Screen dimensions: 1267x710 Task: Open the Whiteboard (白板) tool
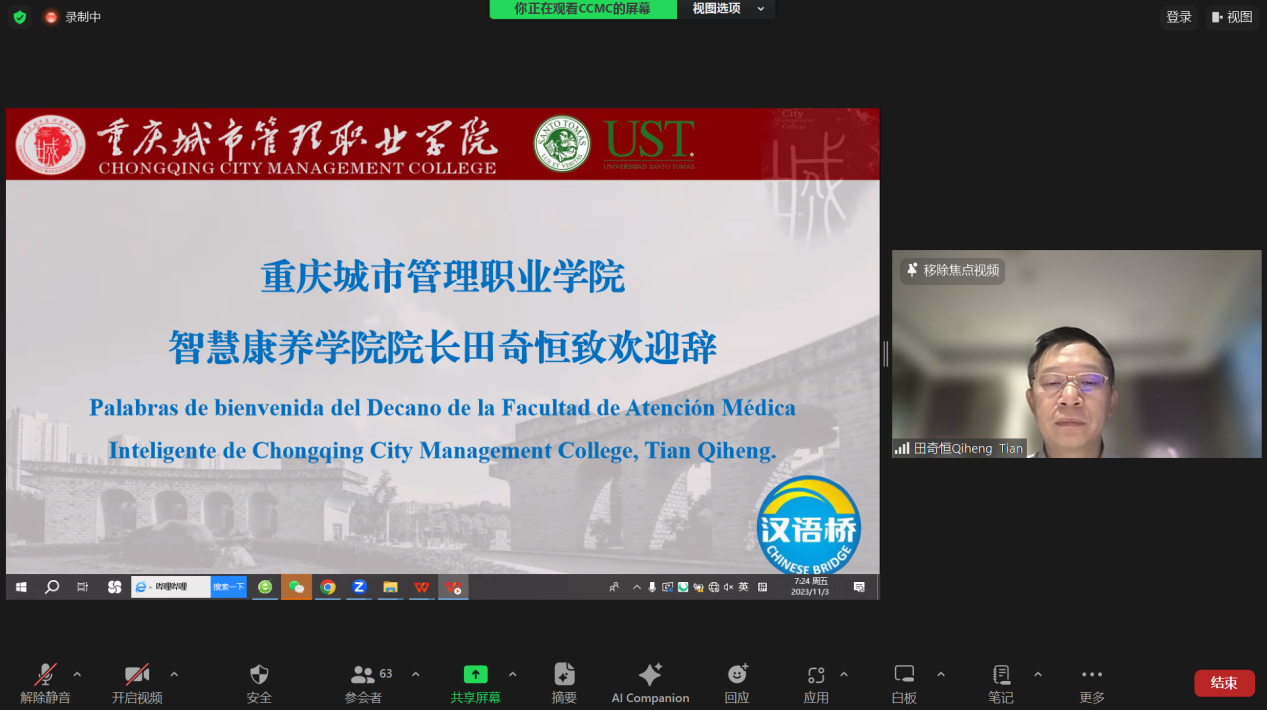[x=904, y=675]
